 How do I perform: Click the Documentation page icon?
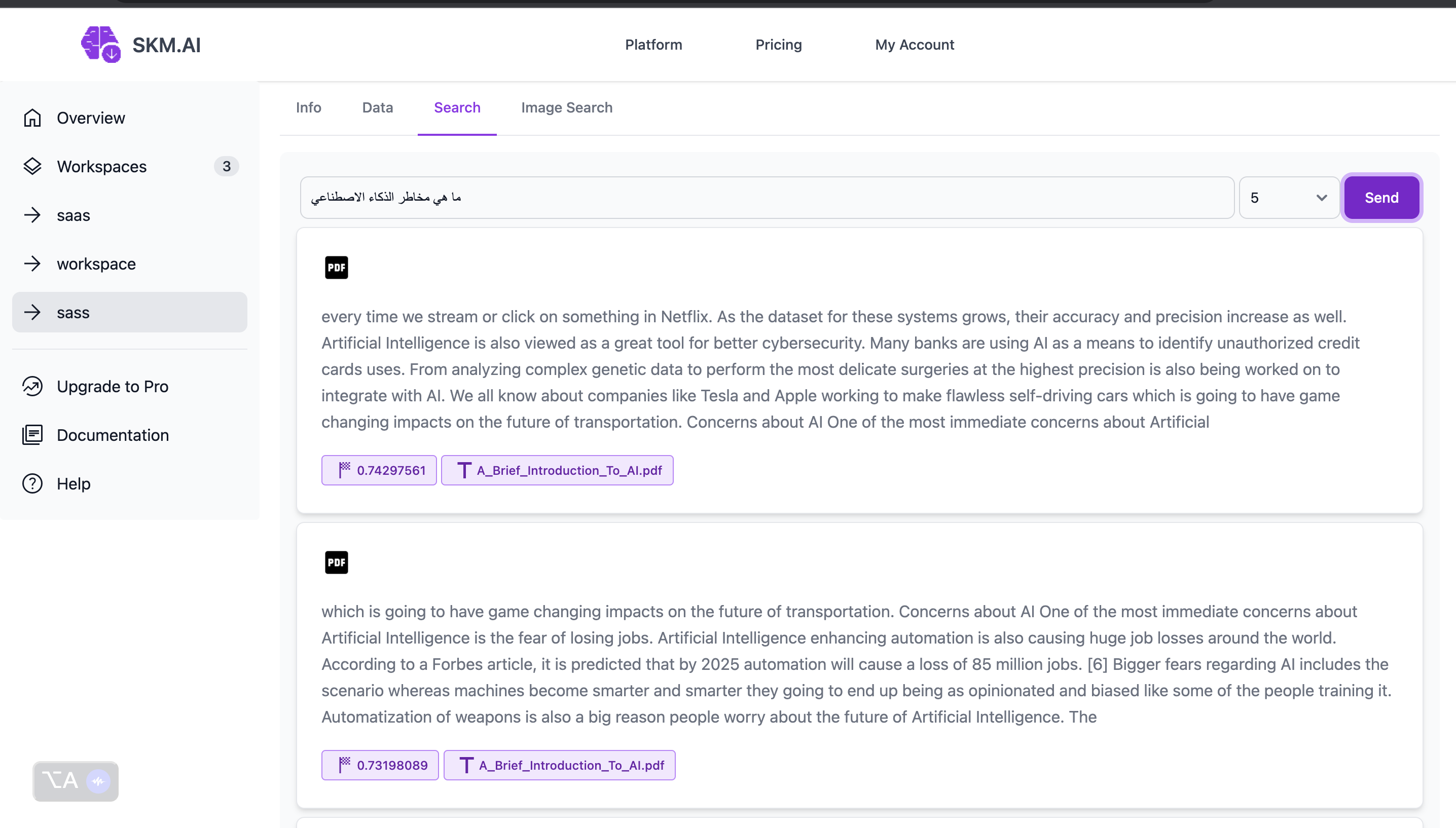(32, 435)
